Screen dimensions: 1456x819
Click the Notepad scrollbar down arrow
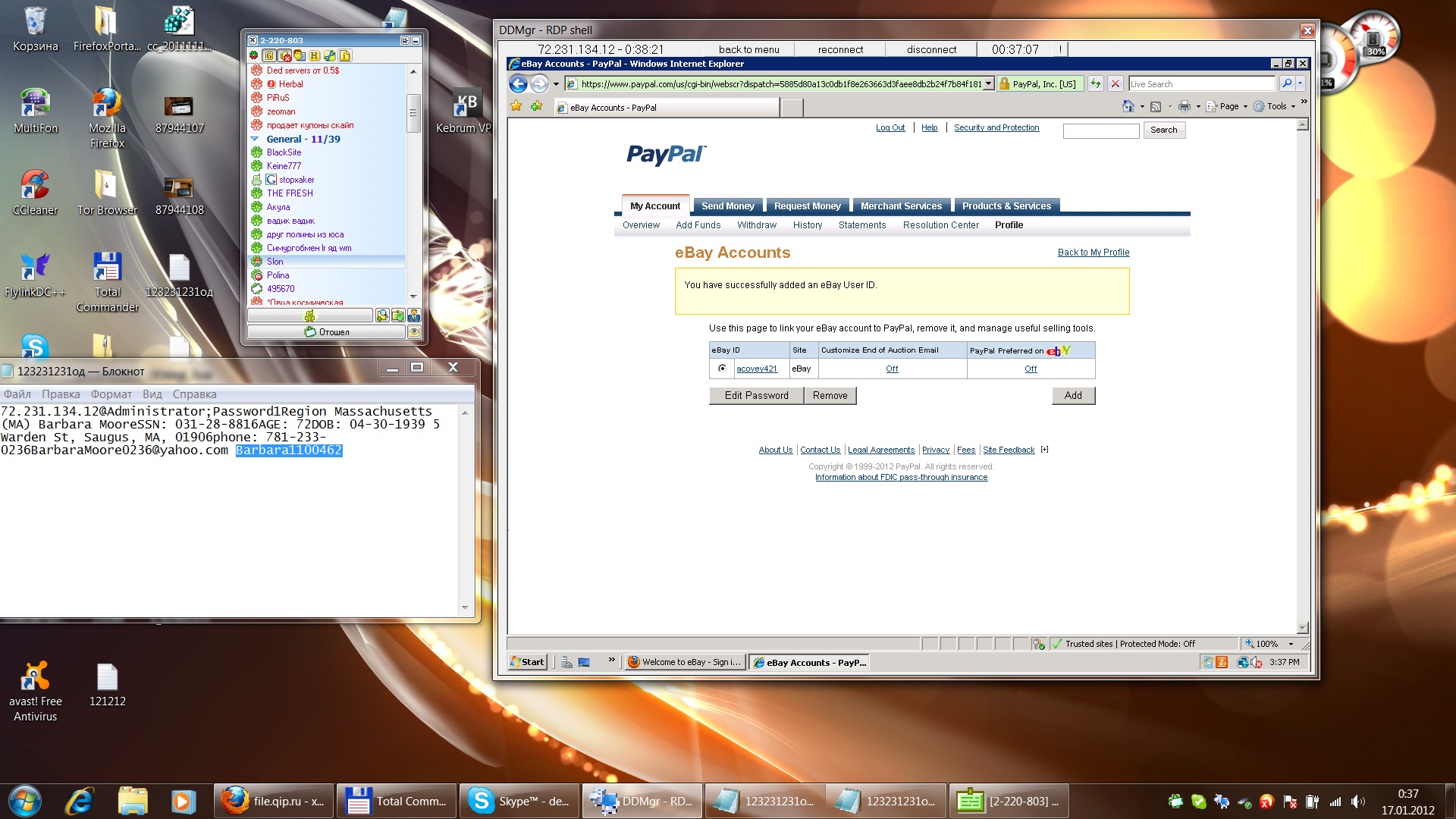point(465,607)
